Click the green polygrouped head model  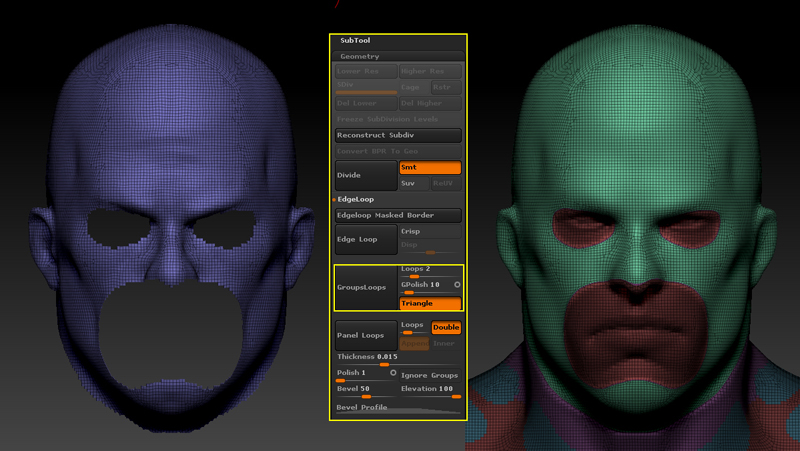(635, 230)
